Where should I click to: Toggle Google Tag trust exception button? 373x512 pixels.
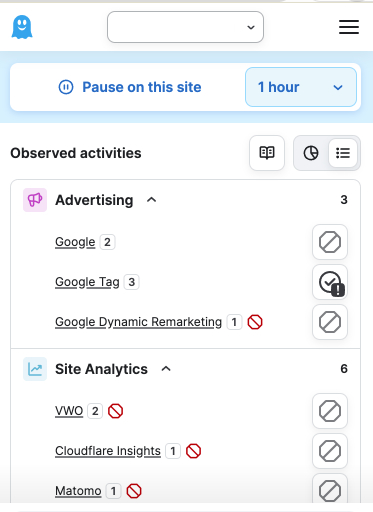coord(330,282)
